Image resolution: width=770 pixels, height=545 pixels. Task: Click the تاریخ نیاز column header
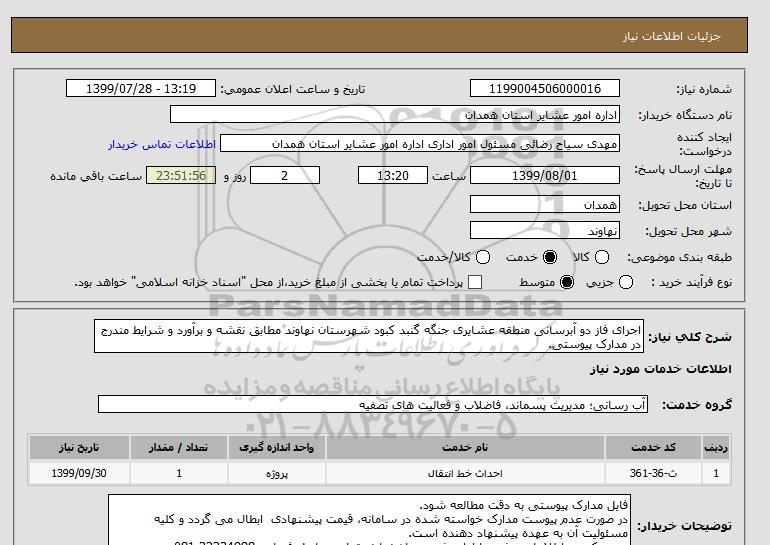tap(79, 447)
